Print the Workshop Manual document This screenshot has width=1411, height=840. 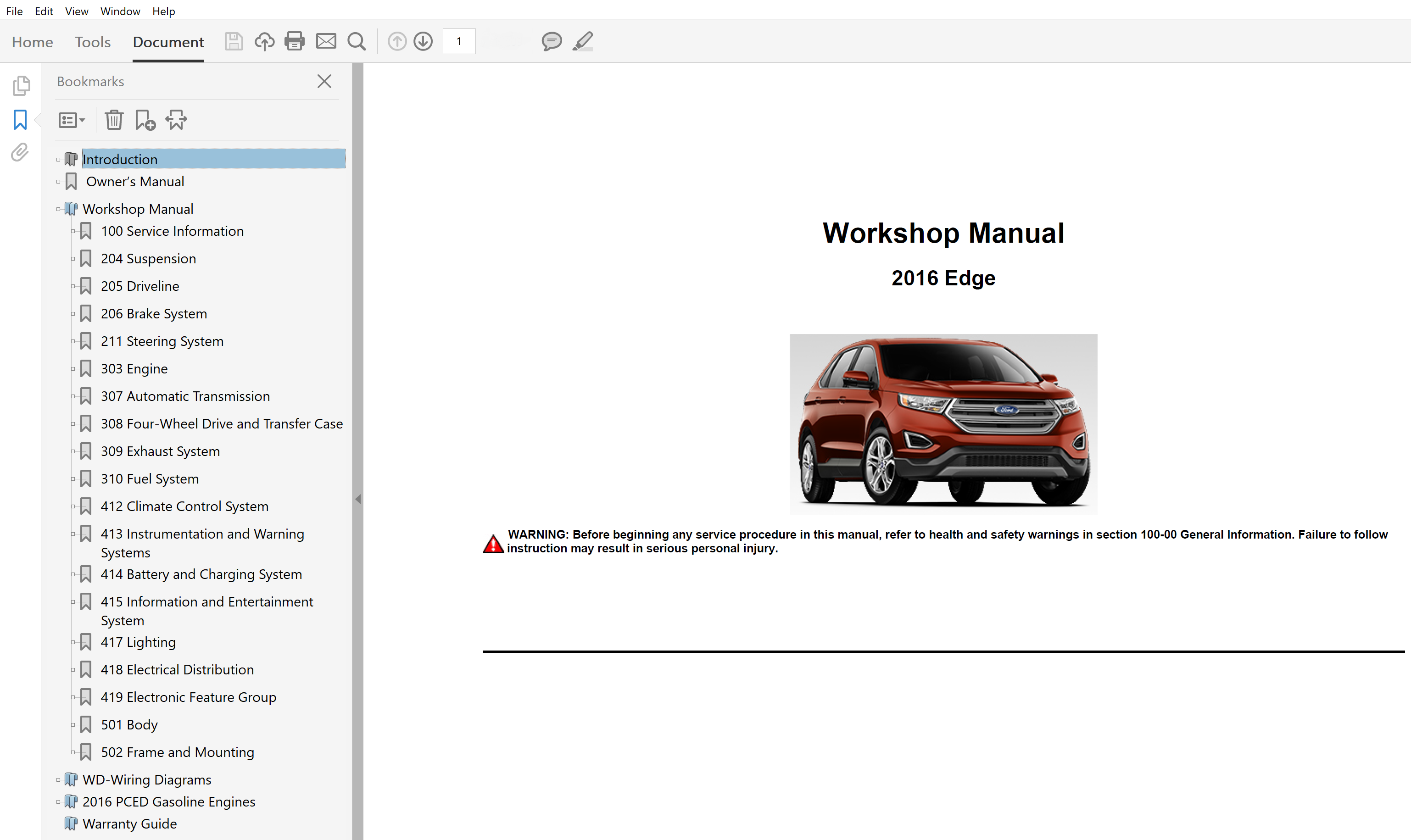294,41
